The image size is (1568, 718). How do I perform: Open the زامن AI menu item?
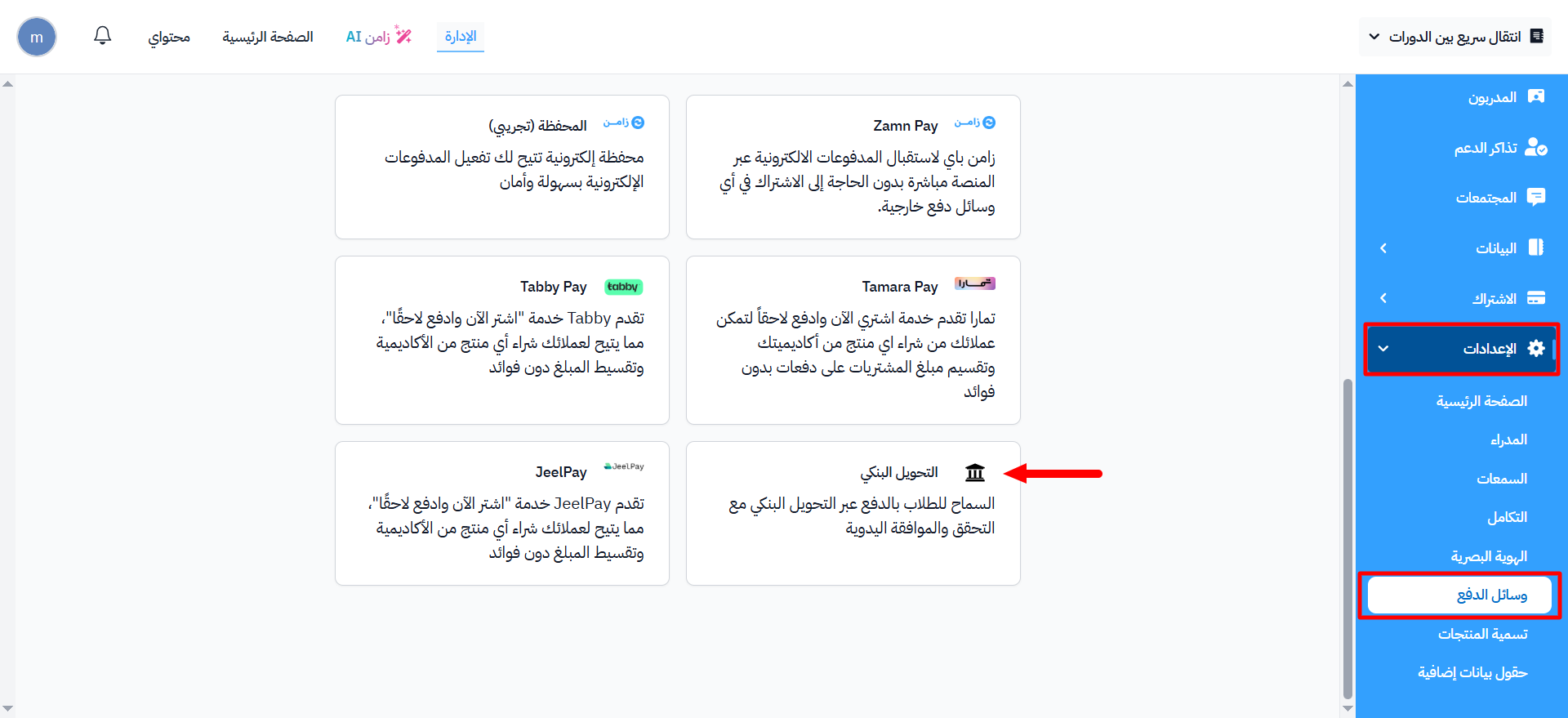(378, 37)
